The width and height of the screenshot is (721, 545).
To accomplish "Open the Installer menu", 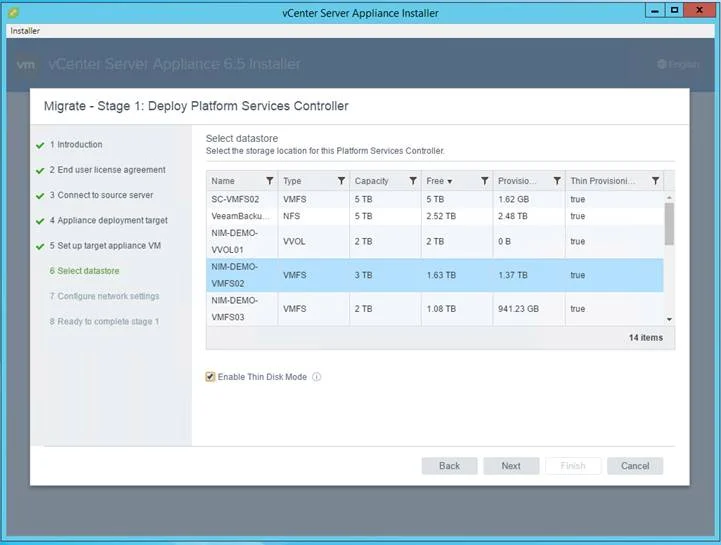I will coord(25,31).
